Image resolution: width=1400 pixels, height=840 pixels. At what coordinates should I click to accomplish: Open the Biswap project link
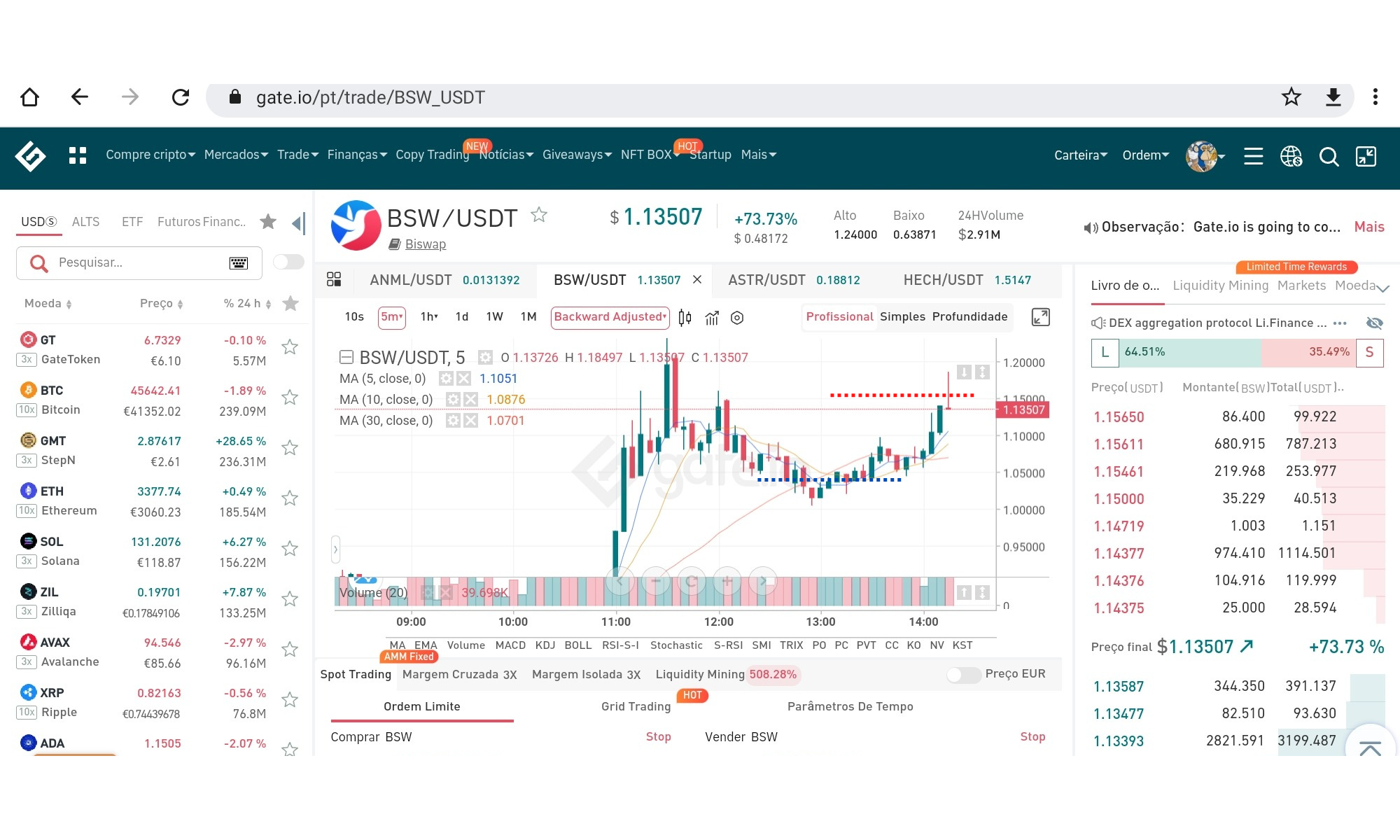(x=425, y=244)
